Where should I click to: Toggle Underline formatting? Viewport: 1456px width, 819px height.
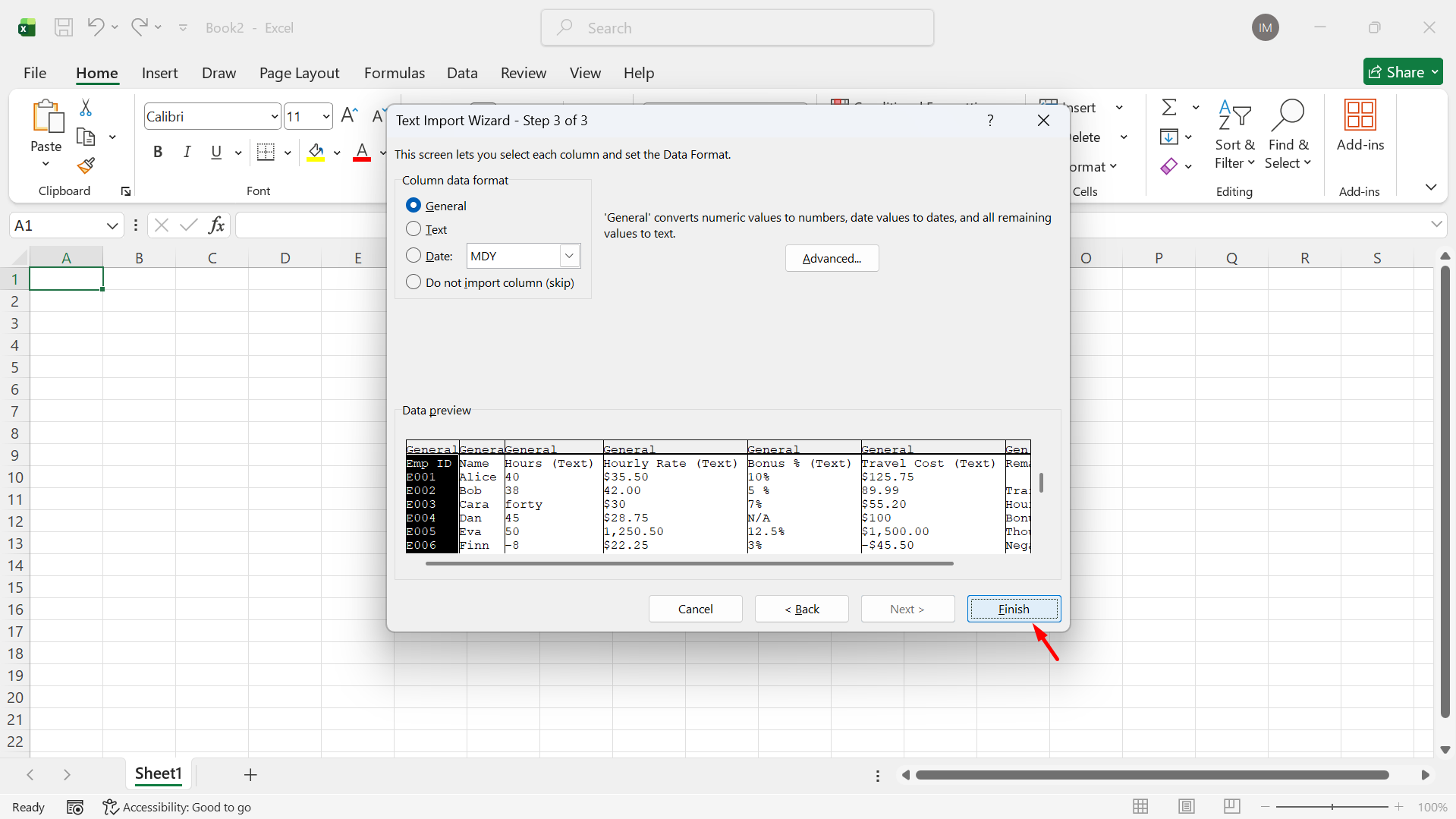(x=216, y=152)
